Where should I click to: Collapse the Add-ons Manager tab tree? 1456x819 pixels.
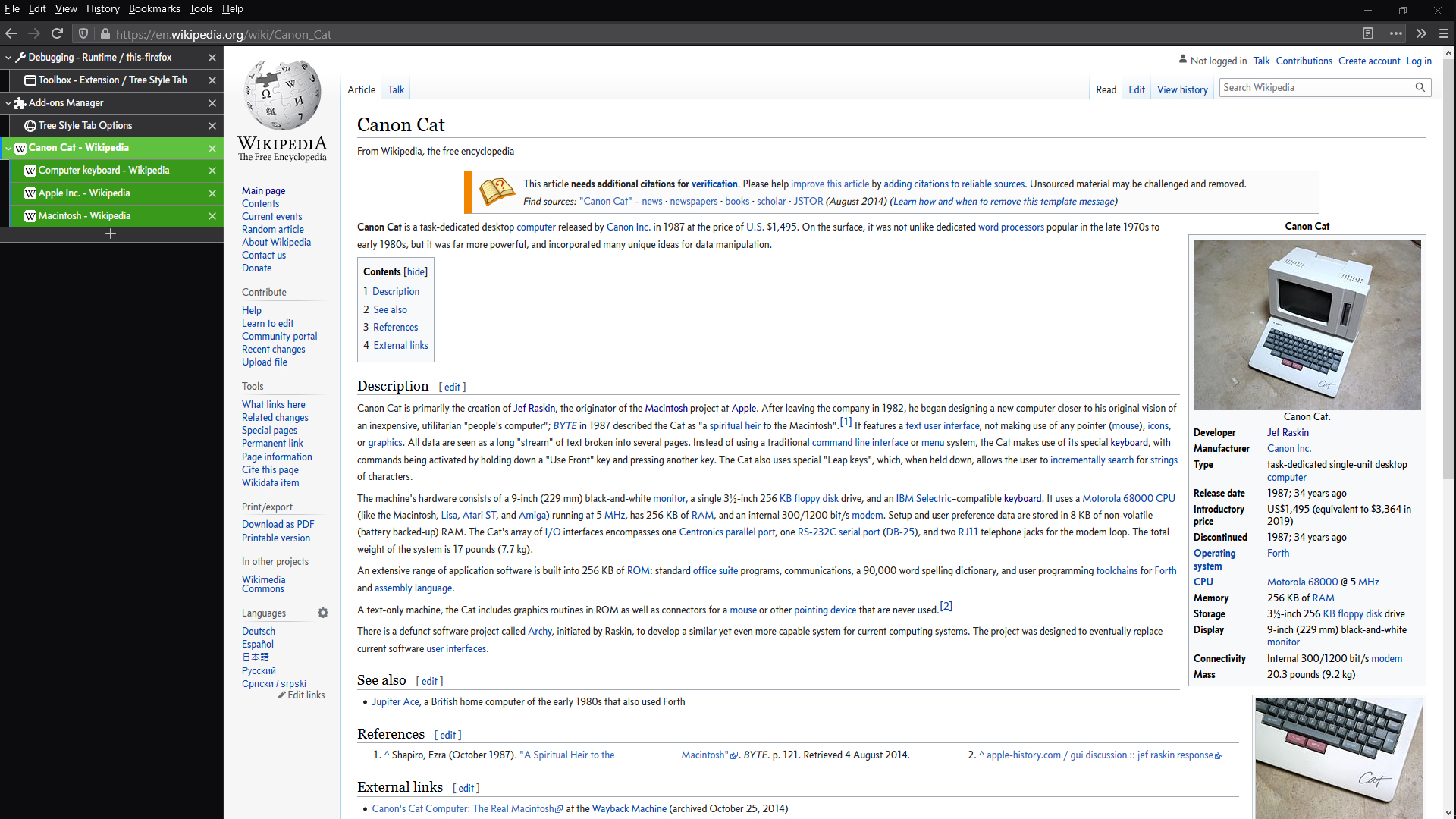pyautogui.click(x=8, y=103)
